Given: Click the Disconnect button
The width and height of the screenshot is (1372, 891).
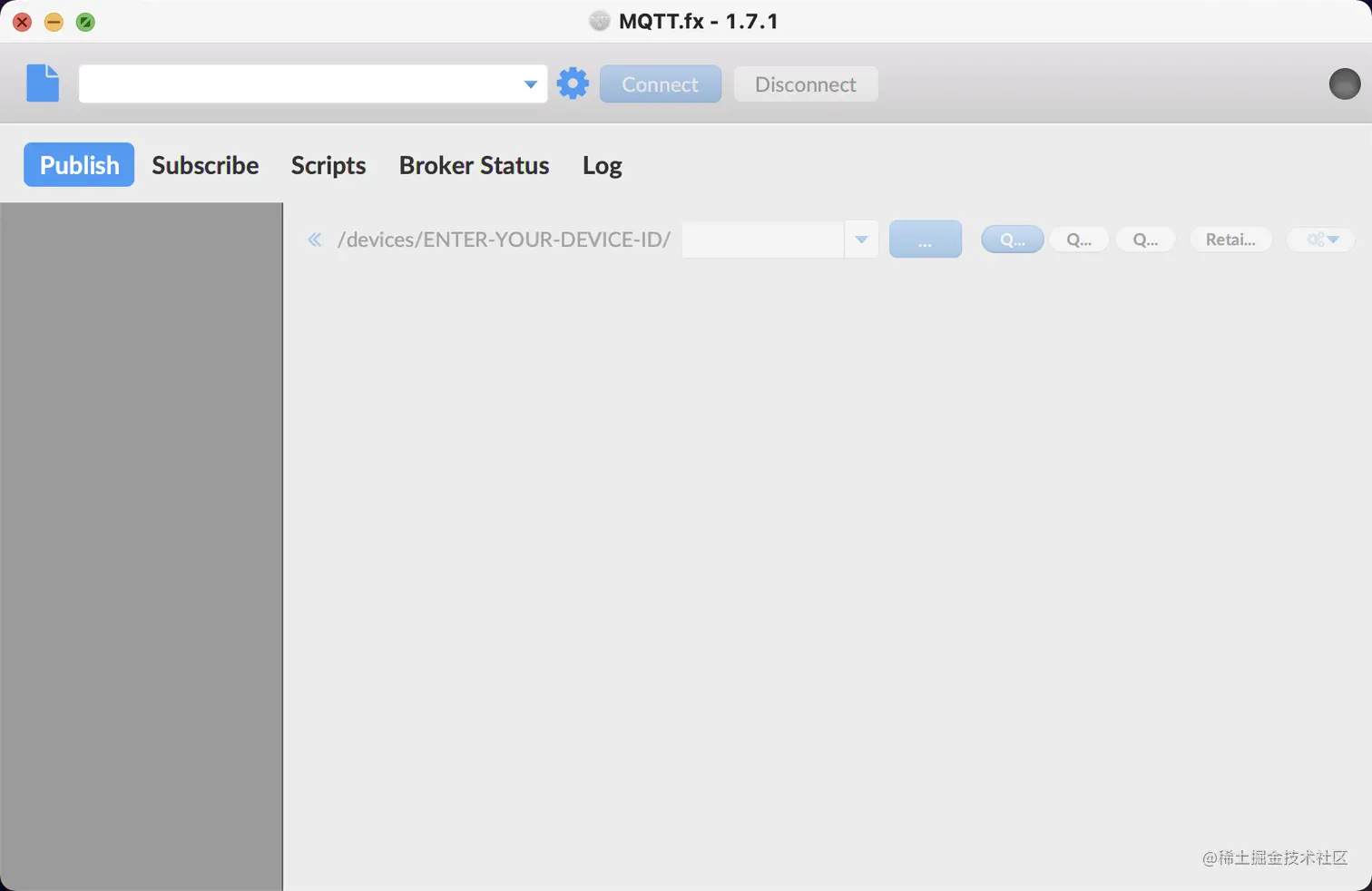Looking at the screenshot, I should pos(806,83).
